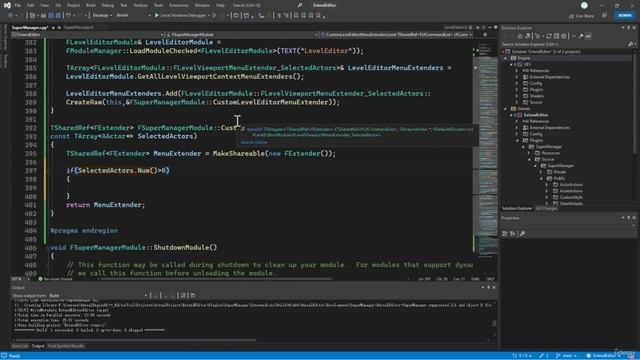
Task: Switch to Find Symbol Results tab
Action: coord(66,346)
